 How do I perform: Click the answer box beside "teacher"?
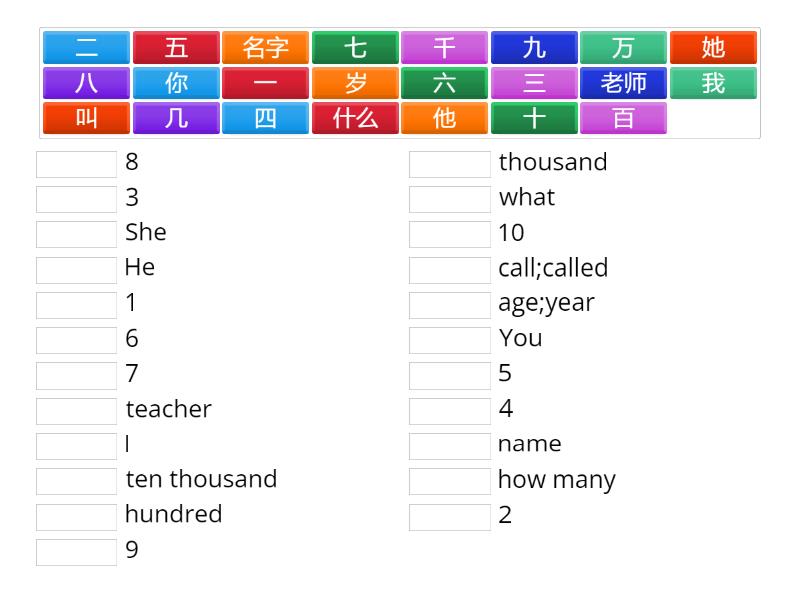pyautogui.click(x=77, y=411)
